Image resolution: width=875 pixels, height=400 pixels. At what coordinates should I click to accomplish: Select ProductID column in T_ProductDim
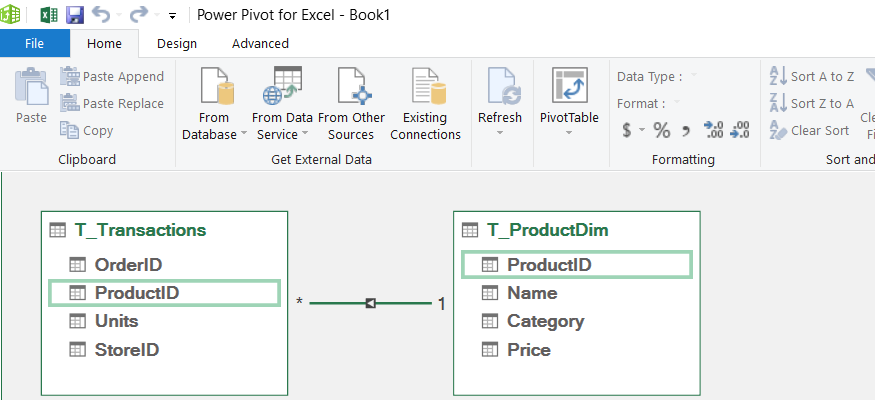(577, 264)
